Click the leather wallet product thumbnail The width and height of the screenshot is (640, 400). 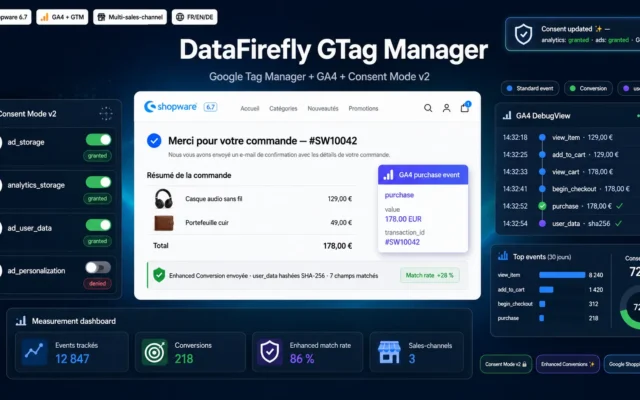(164, 223)
